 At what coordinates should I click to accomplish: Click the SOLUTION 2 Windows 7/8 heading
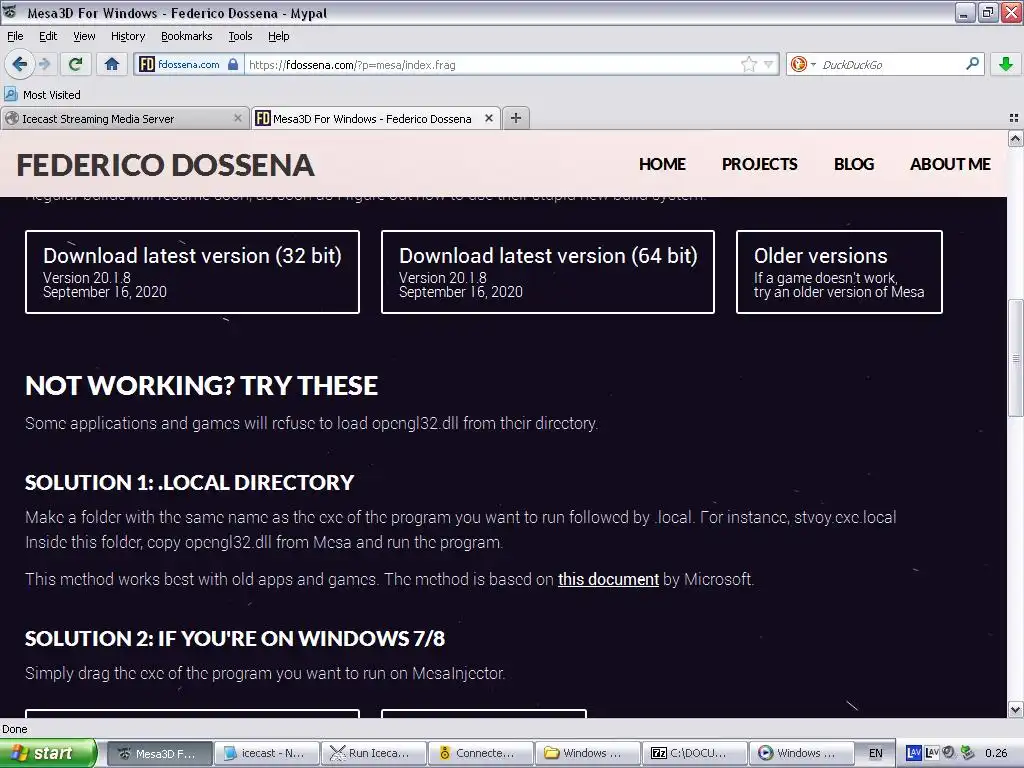pos(234,638)
